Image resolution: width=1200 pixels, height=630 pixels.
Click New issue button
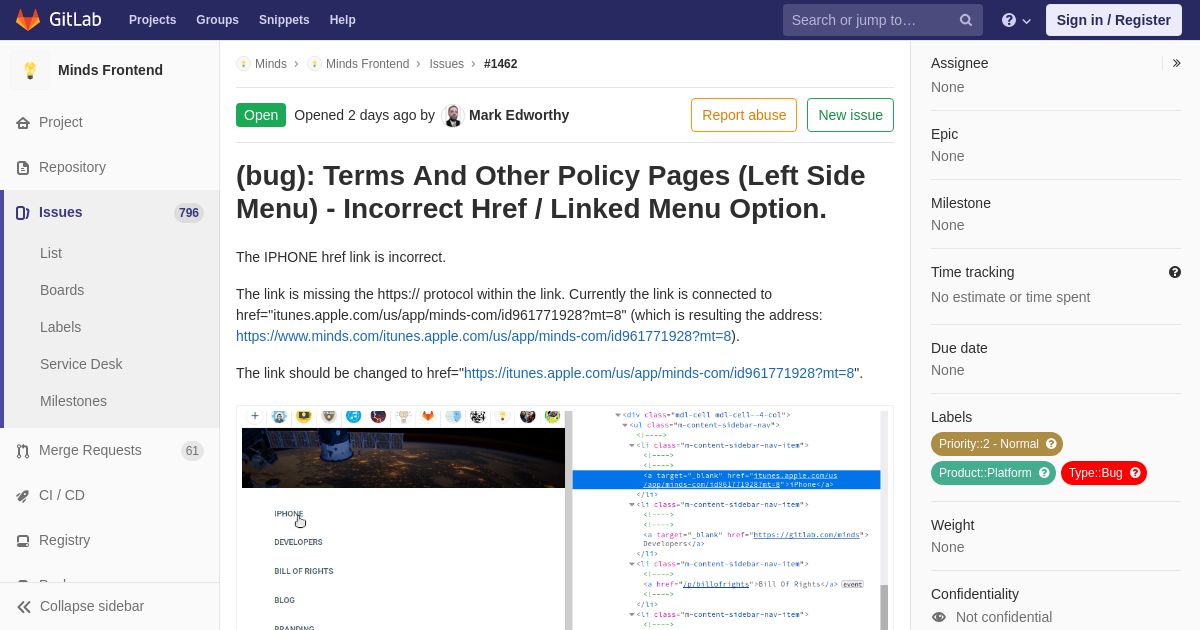[x=850, y=115]
